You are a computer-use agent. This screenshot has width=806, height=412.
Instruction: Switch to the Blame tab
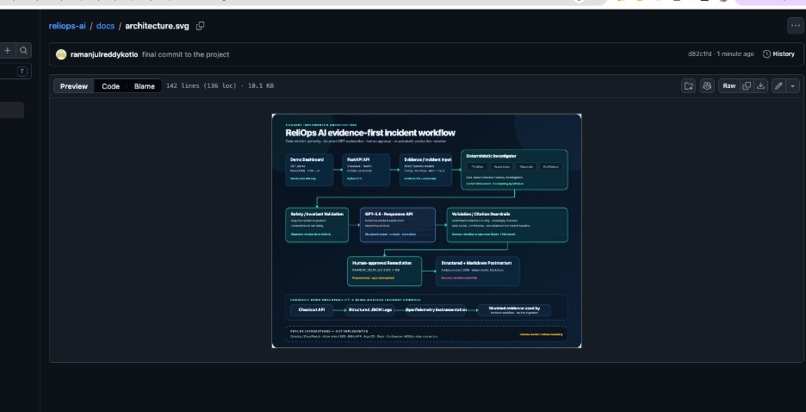(144, 86)
